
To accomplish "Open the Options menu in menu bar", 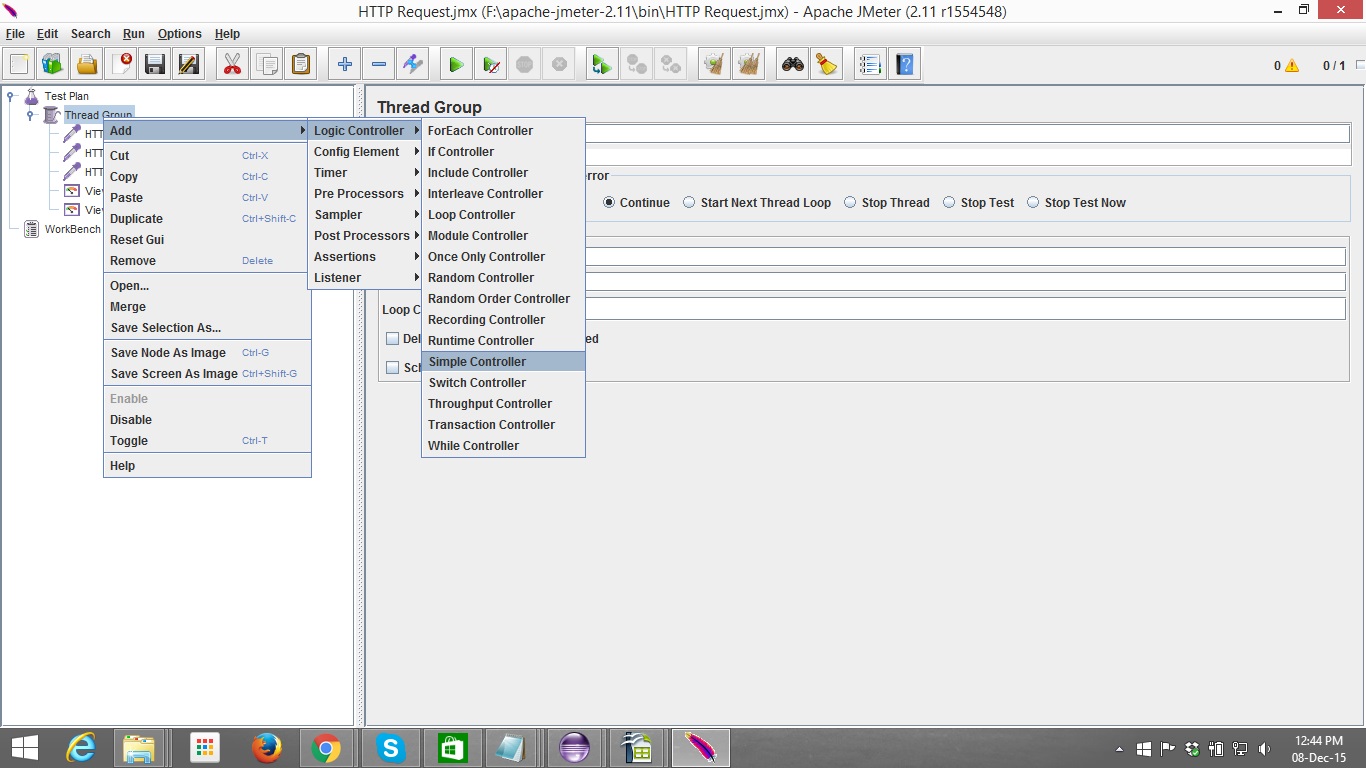I will [x=180, y=34].
